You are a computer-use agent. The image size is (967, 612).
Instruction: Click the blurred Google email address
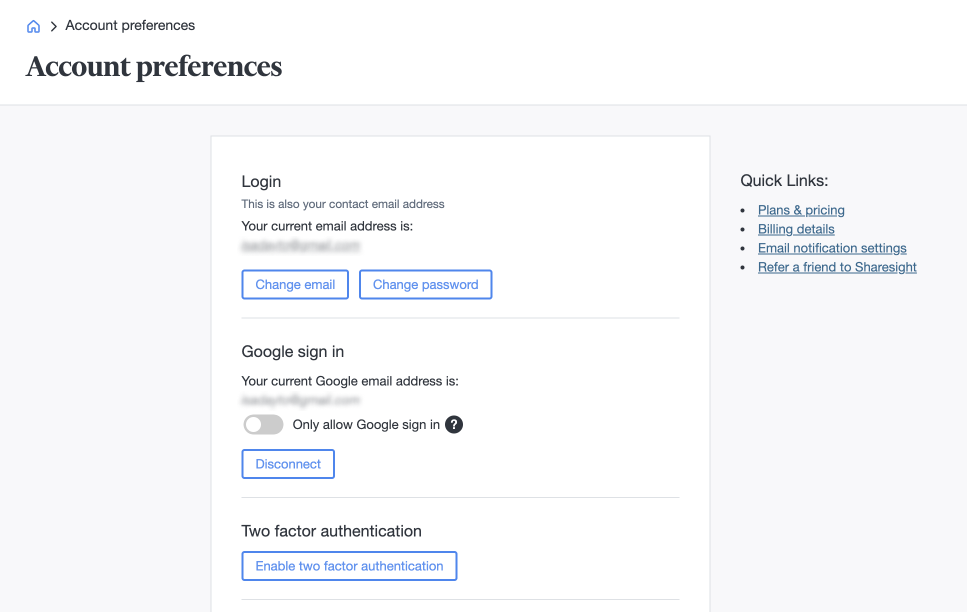tap(300, 400)
